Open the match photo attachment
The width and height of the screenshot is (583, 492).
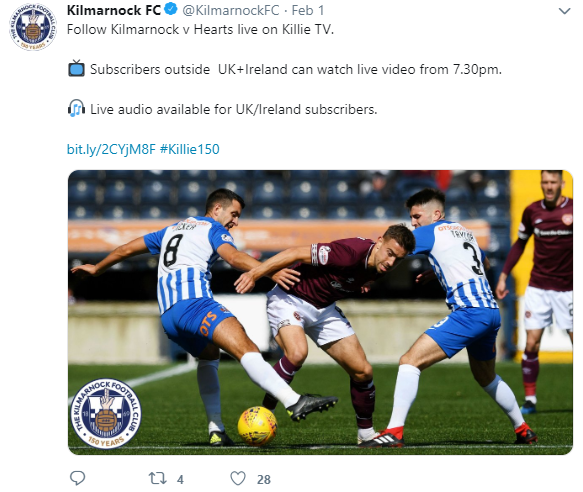click(320, 312)
